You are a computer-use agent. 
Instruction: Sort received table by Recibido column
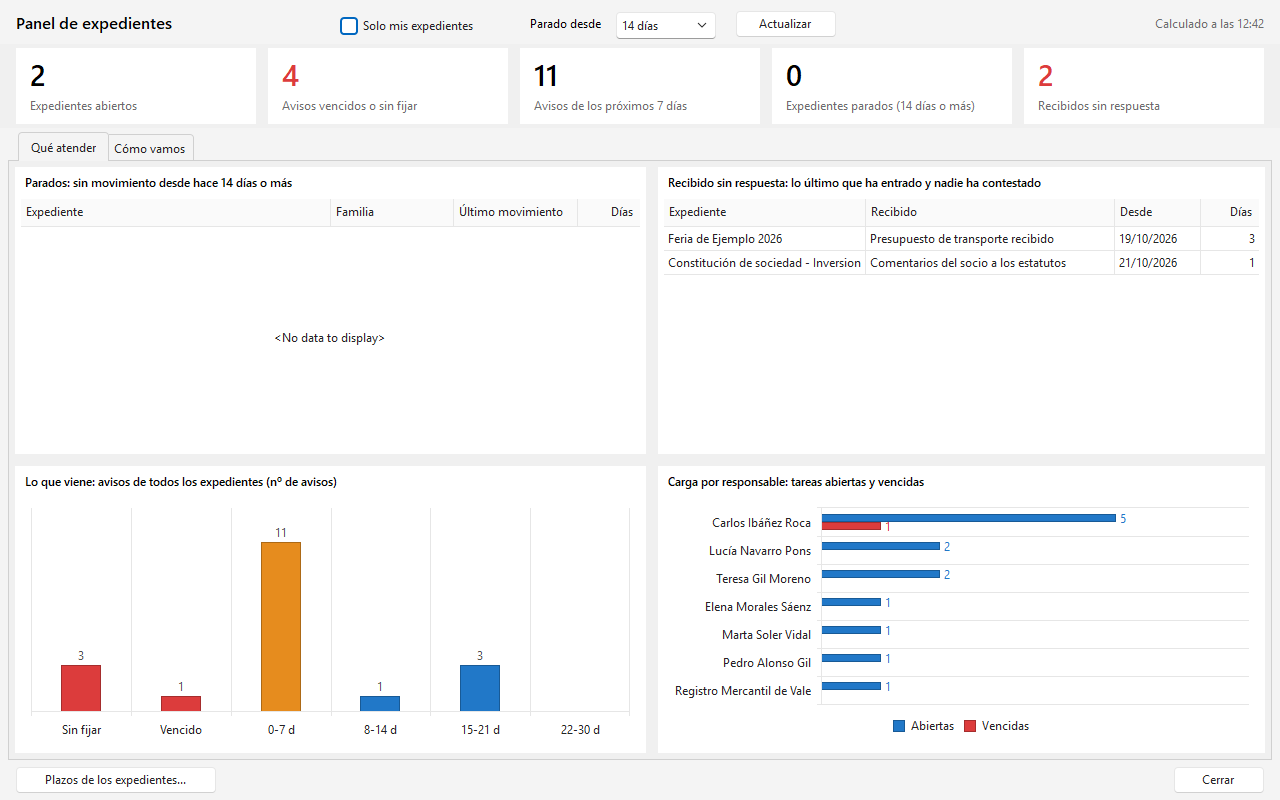click(990, 212)
